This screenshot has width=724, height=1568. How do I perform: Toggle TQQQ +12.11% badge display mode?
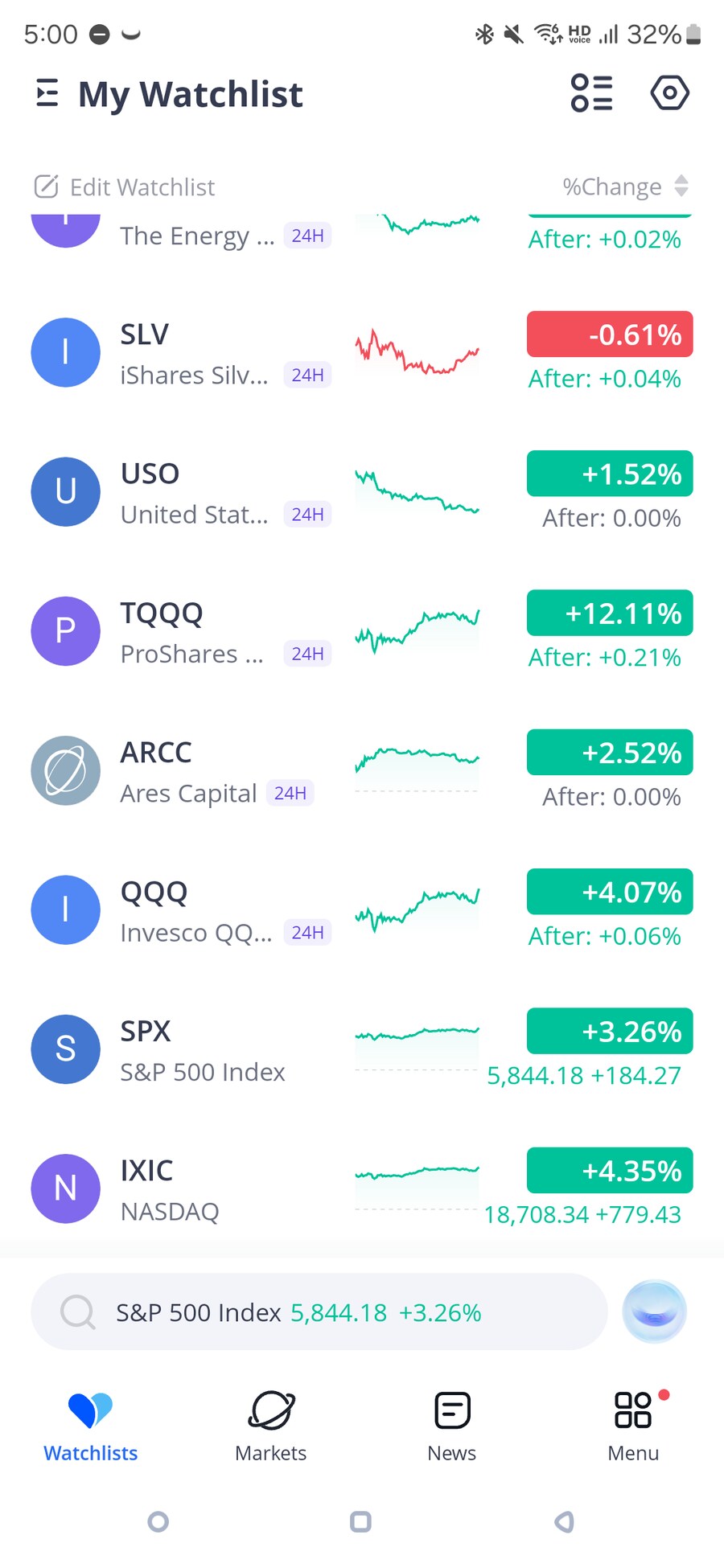click(610, 613)
